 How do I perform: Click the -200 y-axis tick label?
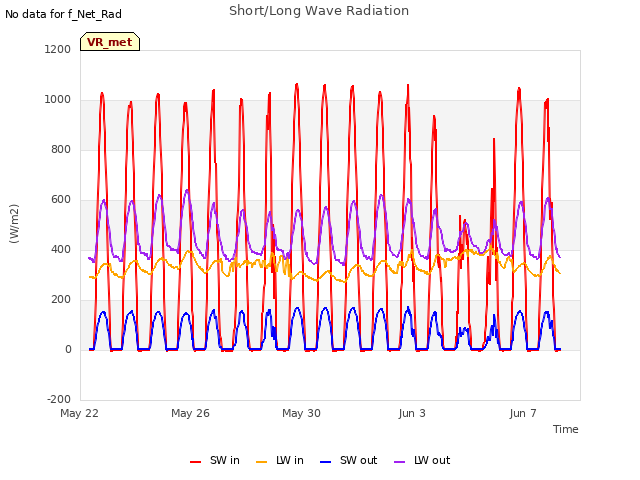(59, 399)
